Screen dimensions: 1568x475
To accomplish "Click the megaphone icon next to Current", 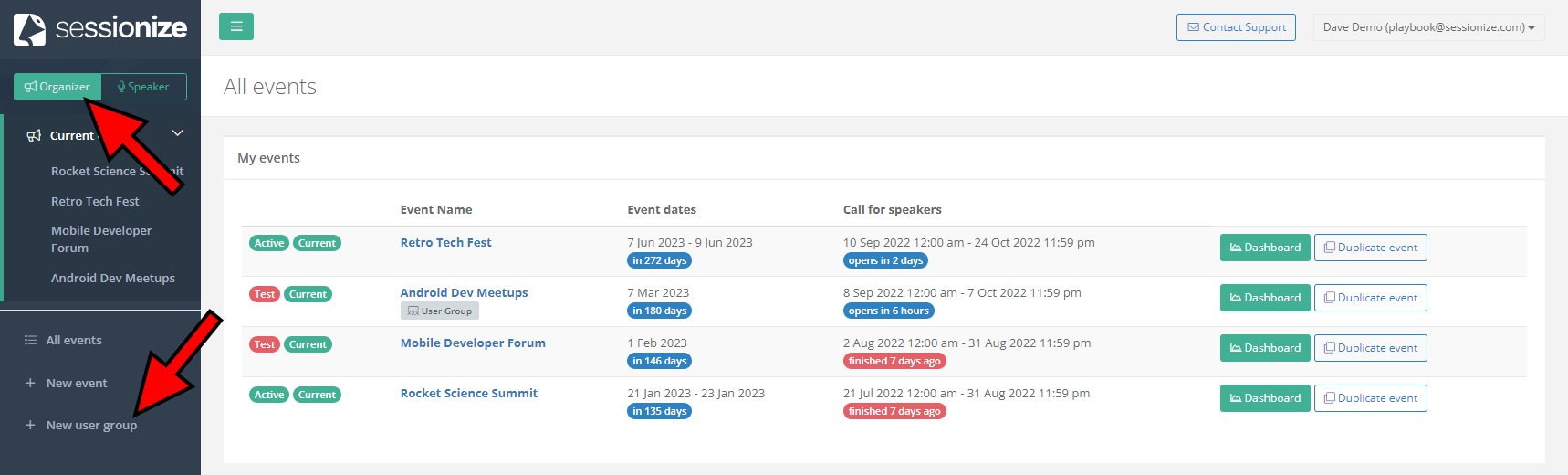I will [34, 136].
